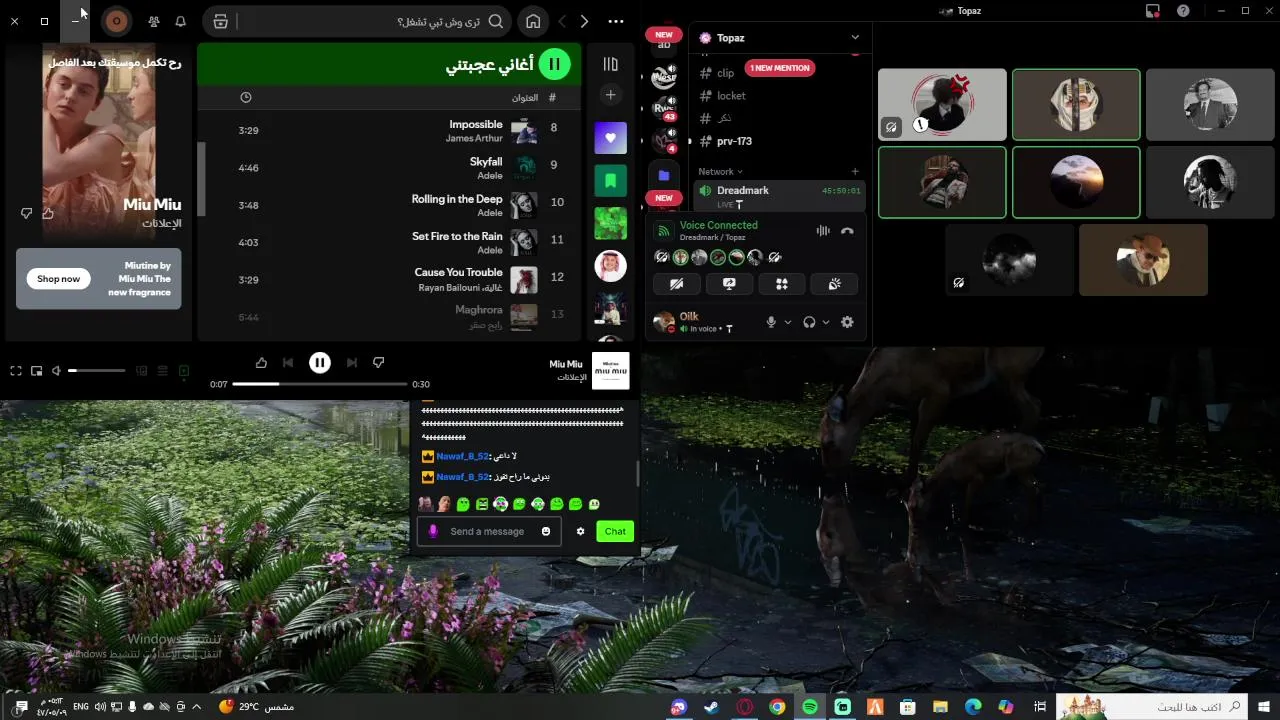1280x720 pixels.
Task: Open Spotify profile avatar
Action: tap(117, 21)
